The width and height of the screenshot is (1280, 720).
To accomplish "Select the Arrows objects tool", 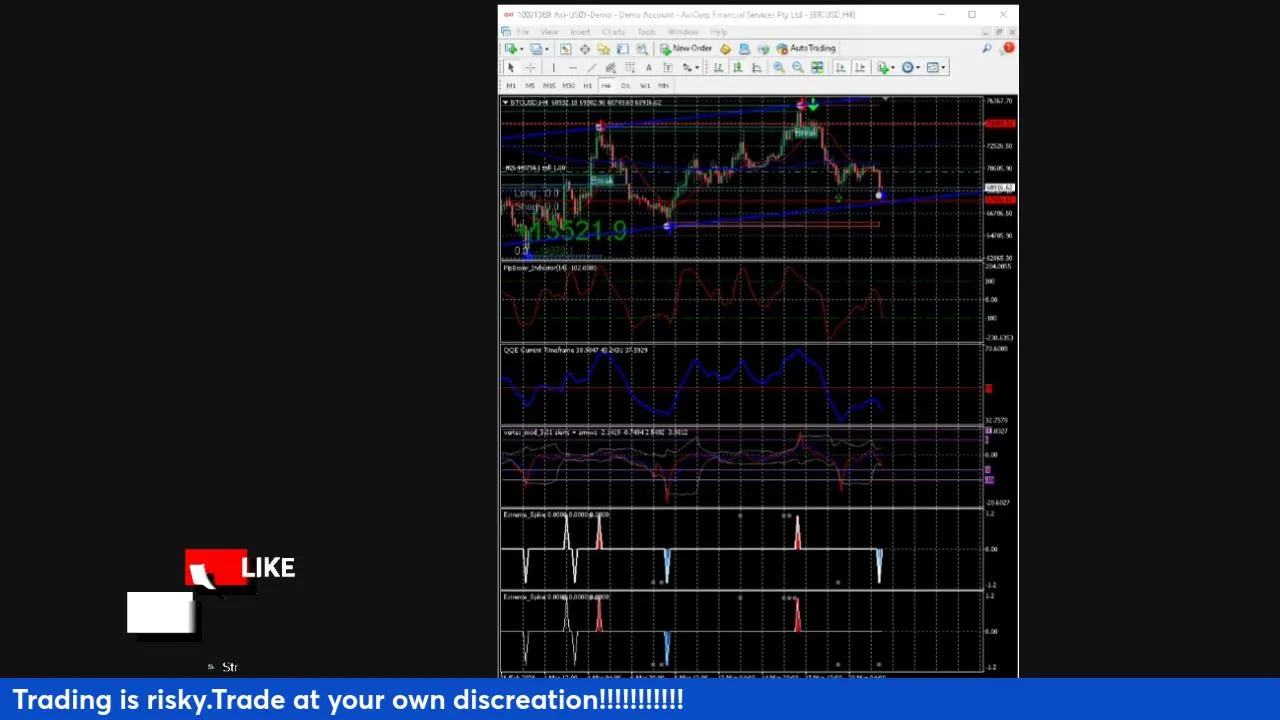I will click(687, 67).
